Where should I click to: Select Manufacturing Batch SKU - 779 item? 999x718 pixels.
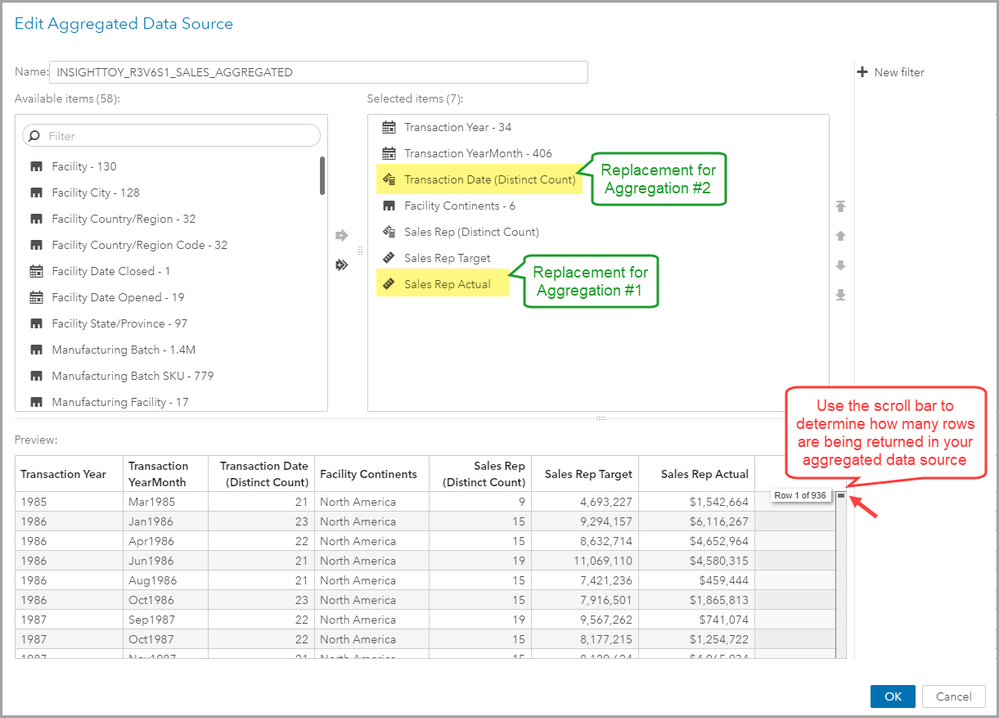point(132,376)
